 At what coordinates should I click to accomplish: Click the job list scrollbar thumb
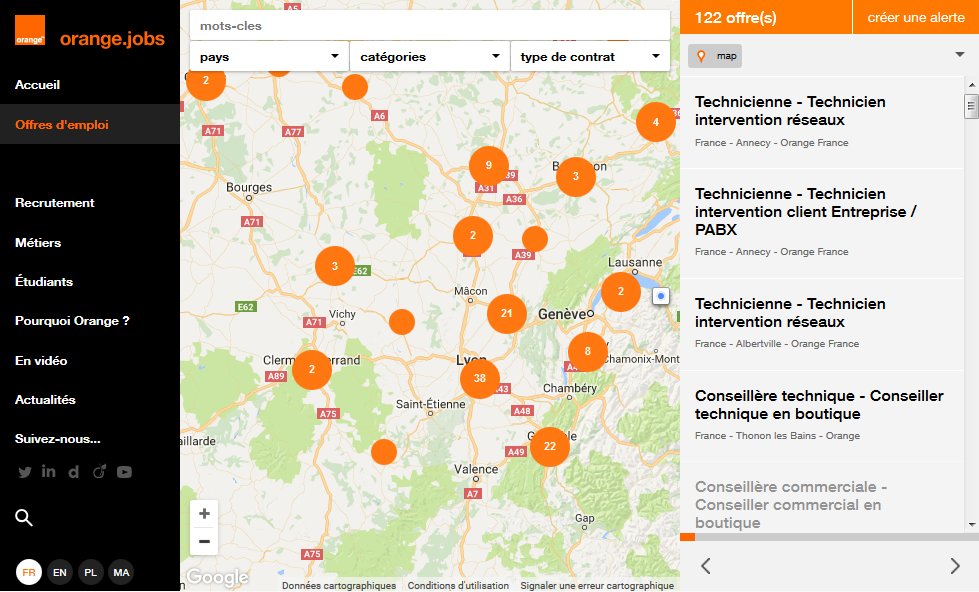click(x=971, y=106)
